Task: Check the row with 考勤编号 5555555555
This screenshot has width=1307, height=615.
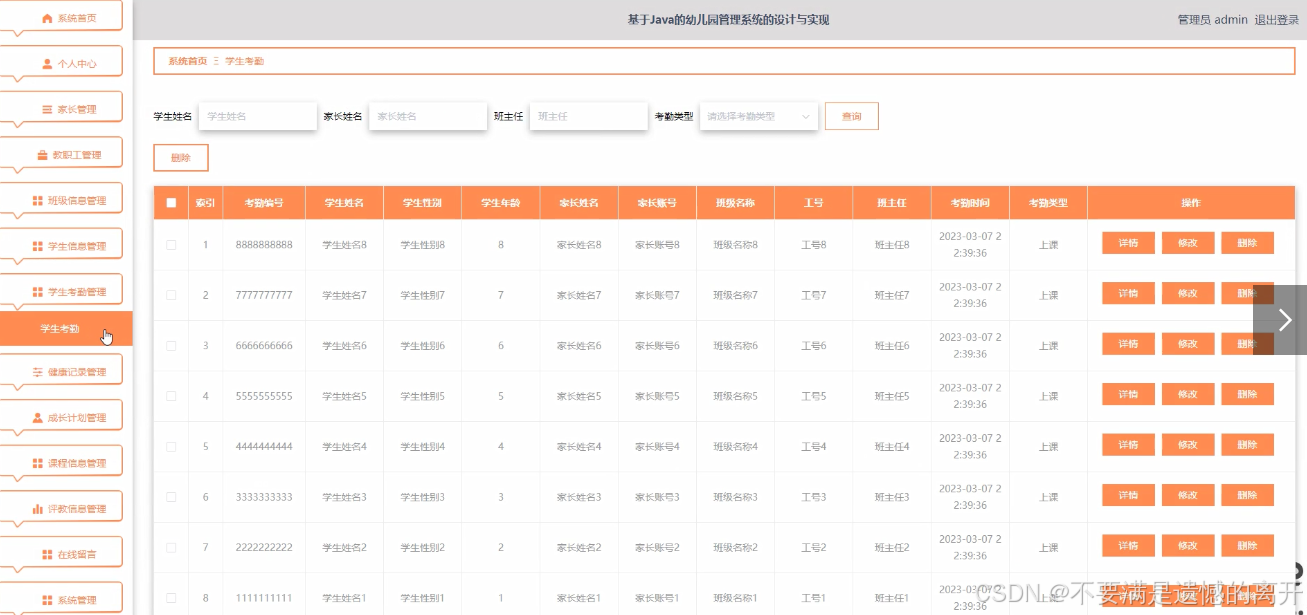Action: coord(171,396)
